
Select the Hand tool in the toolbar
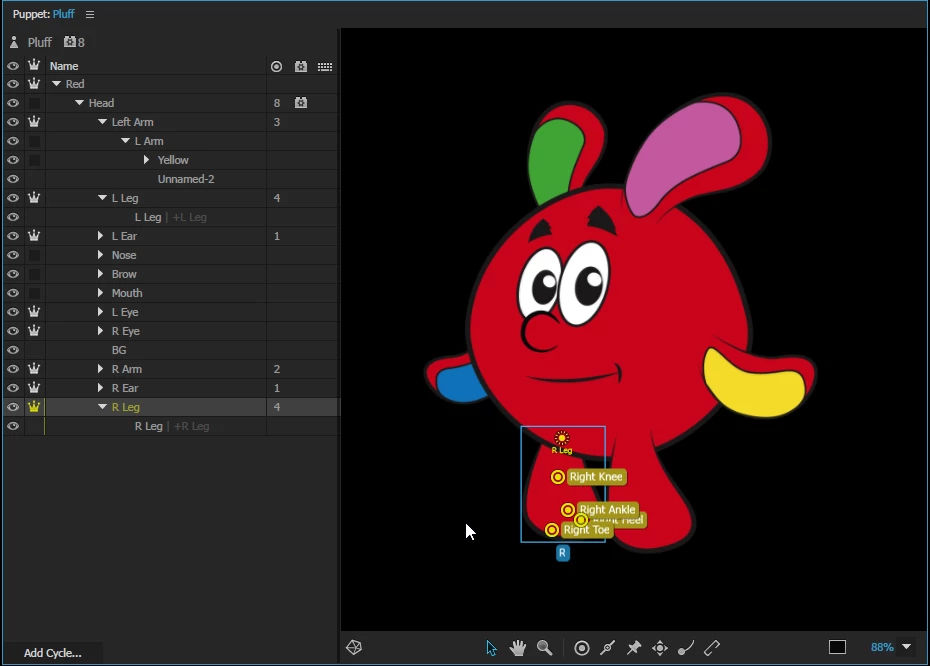518,648
